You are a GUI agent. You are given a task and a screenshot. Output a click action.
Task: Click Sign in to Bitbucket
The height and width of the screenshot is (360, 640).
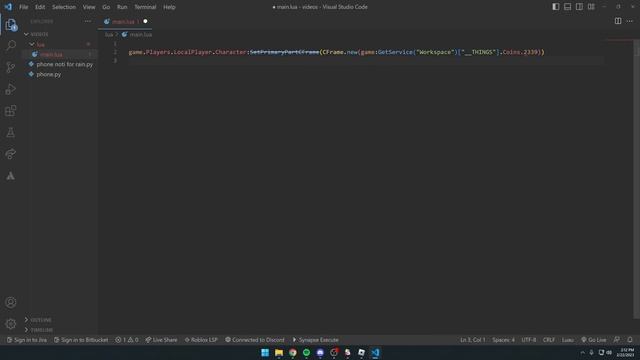(81, 340)
